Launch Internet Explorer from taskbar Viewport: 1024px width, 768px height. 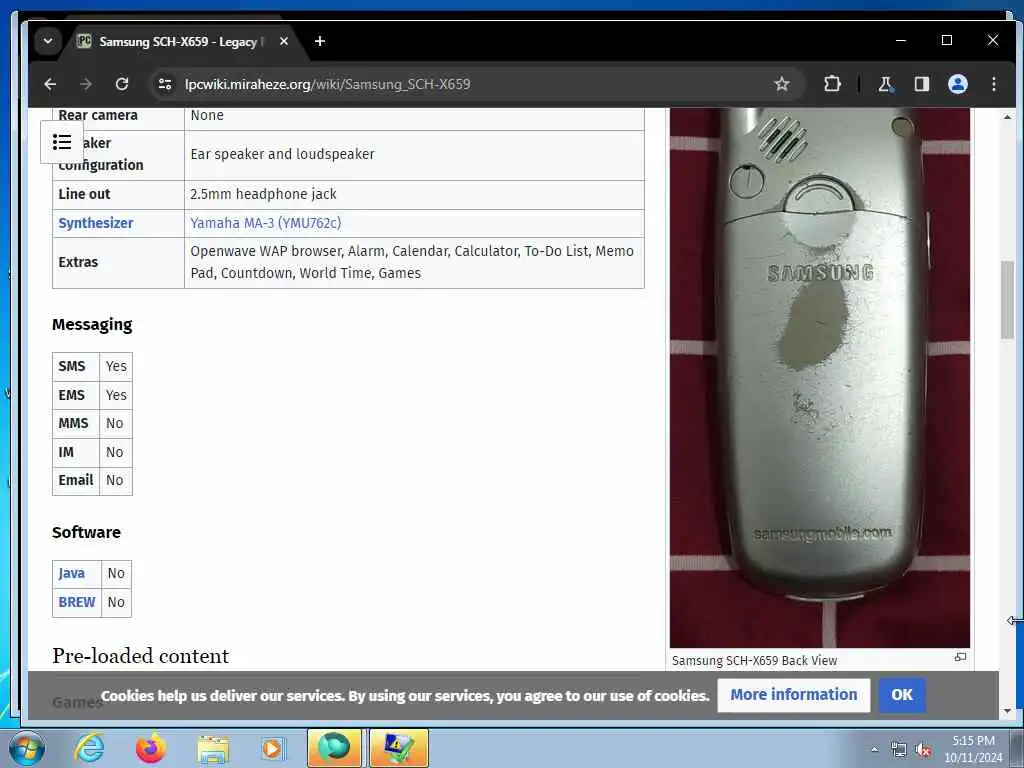[89, 748]
